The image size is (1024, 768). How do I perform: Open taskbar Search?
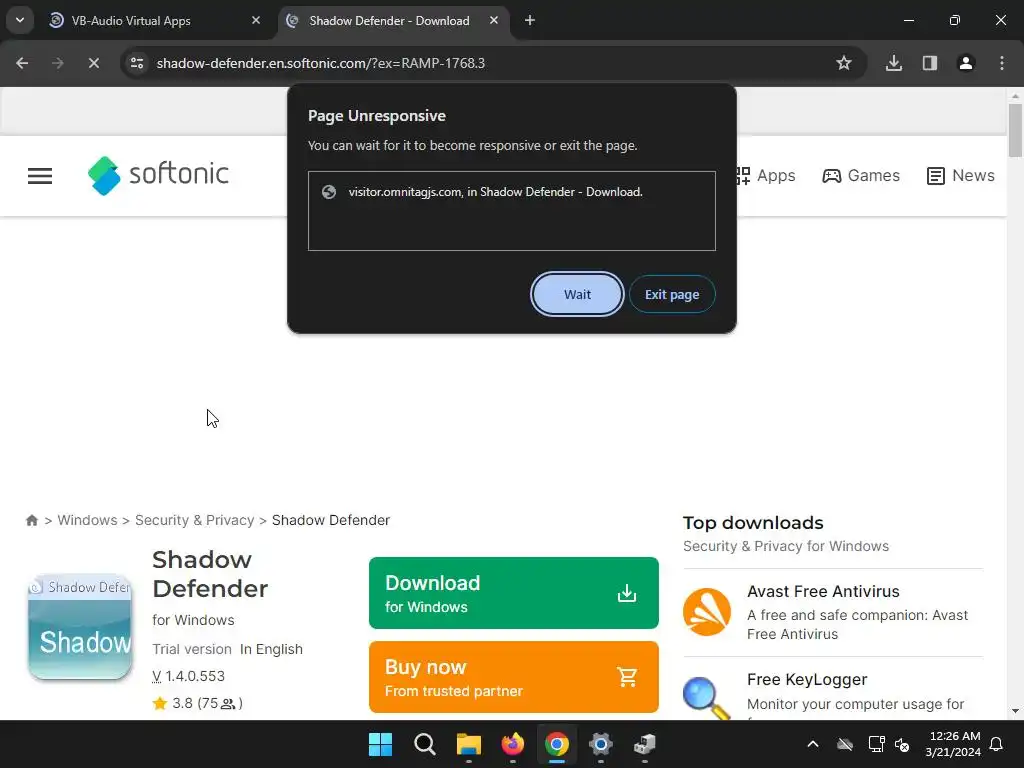pyautogui.click(x=424, y=744)
